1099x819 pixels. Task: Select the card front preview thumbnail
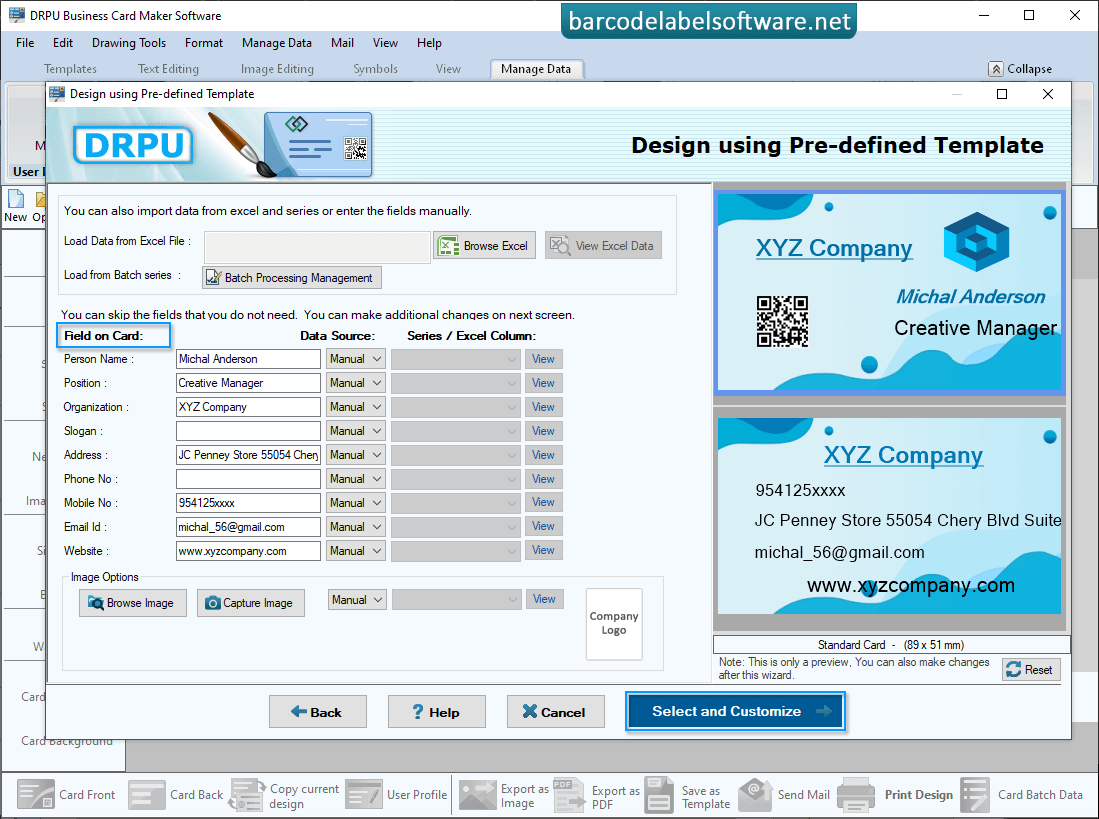[x=890, y=293]
